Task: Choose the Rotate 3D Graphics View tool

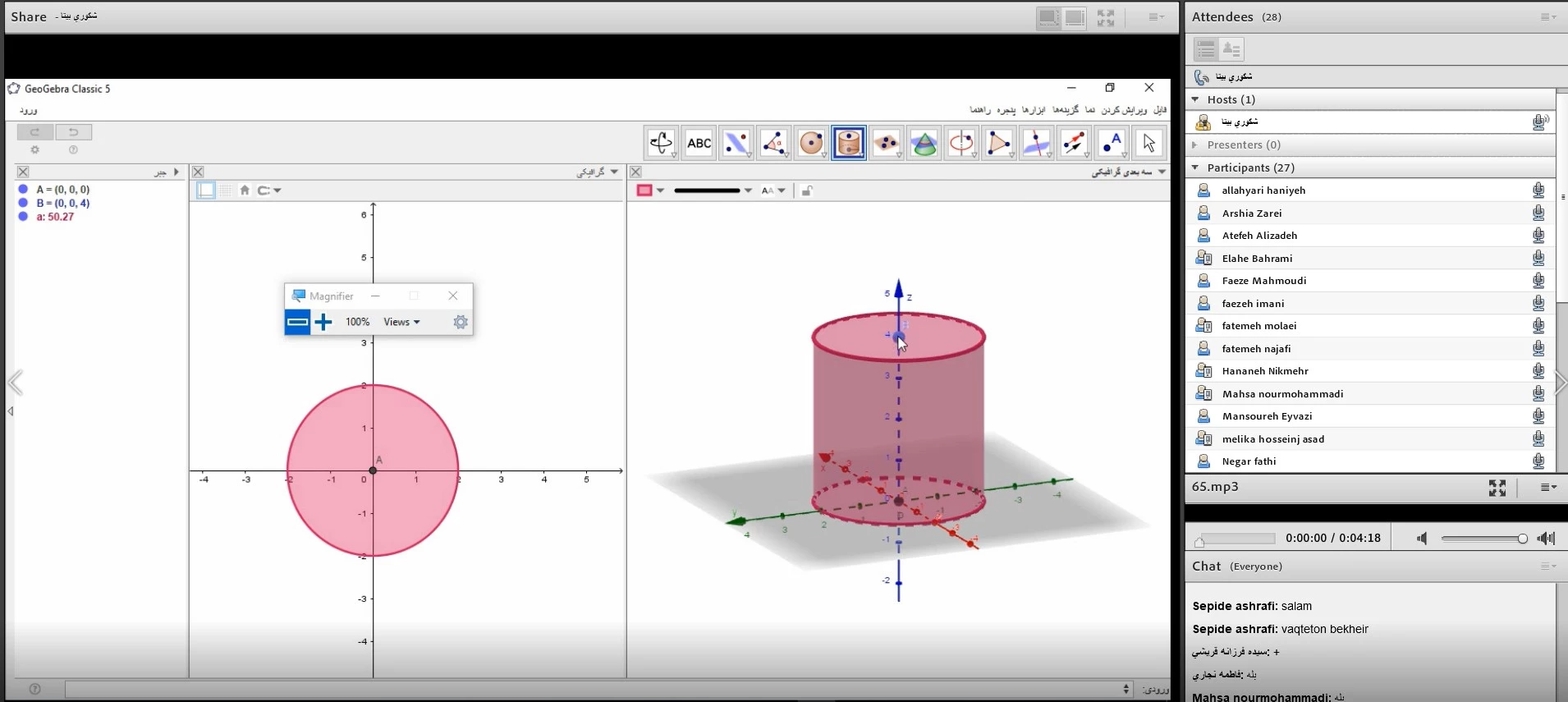Action: point(661,144)
